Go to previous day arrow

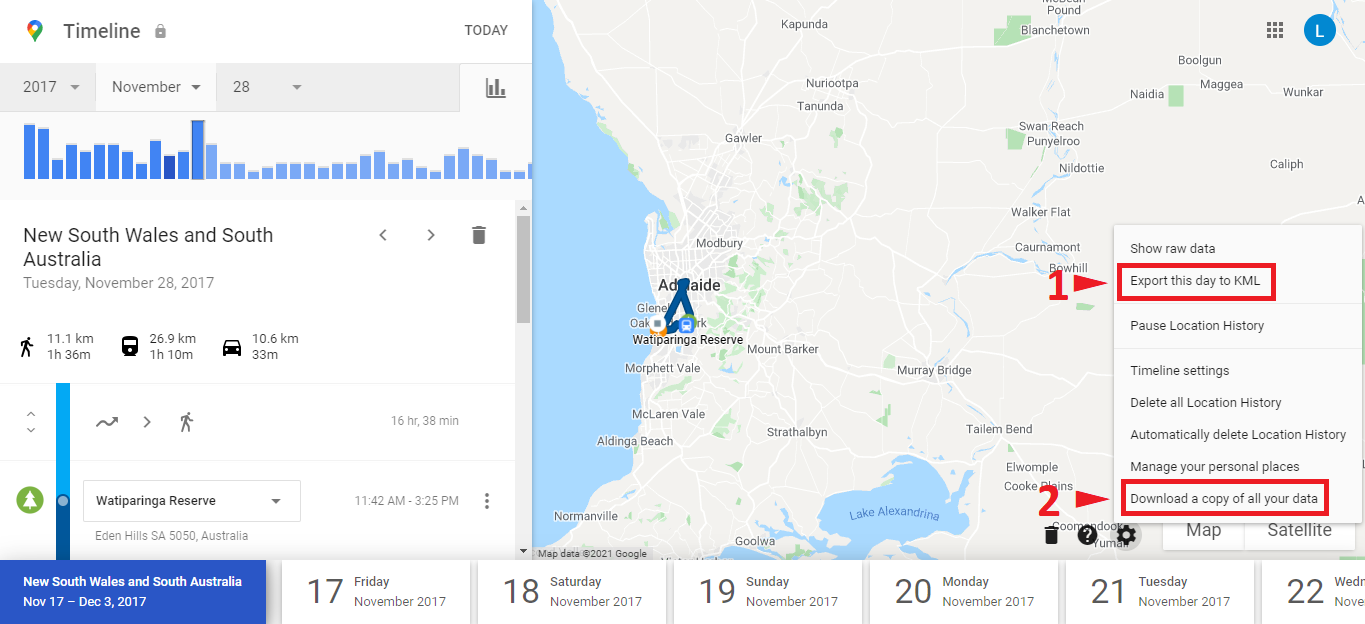(382, 235)
